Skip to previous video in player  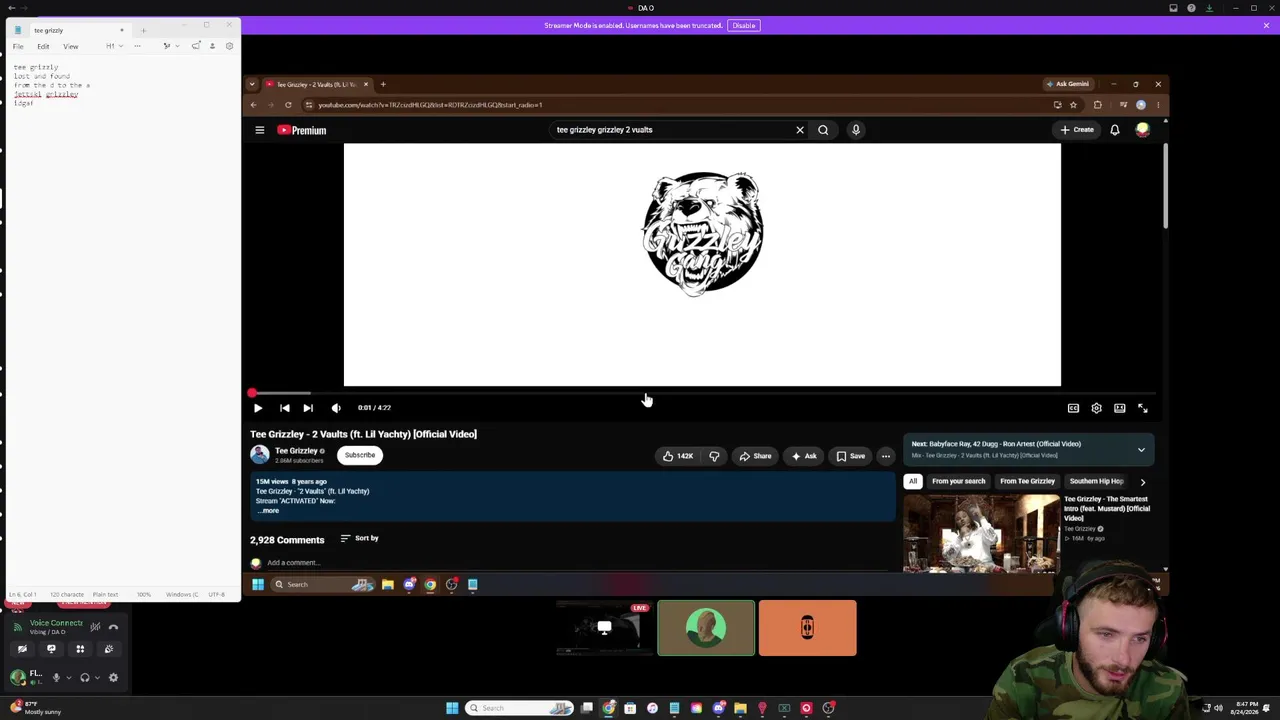[x=285, y=408]
